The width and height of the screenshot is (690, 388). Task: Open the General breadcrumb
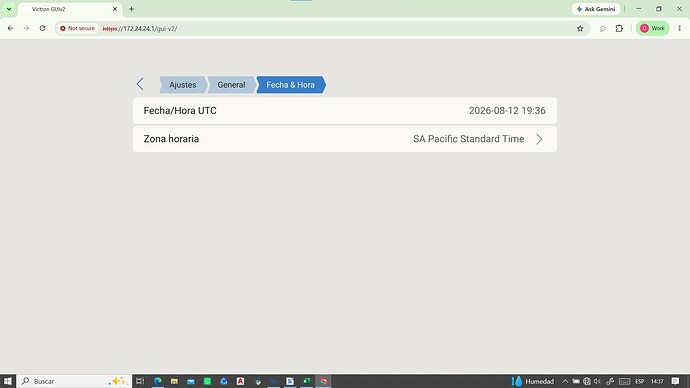point(231,85)
